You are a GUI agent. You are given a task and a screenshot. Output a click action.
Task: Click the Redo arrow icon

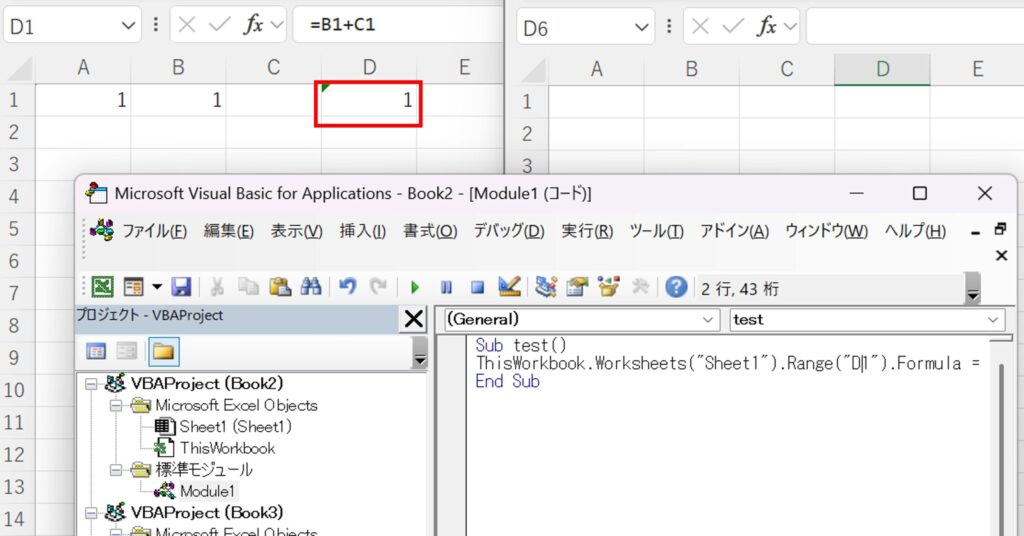pos(378,287)
